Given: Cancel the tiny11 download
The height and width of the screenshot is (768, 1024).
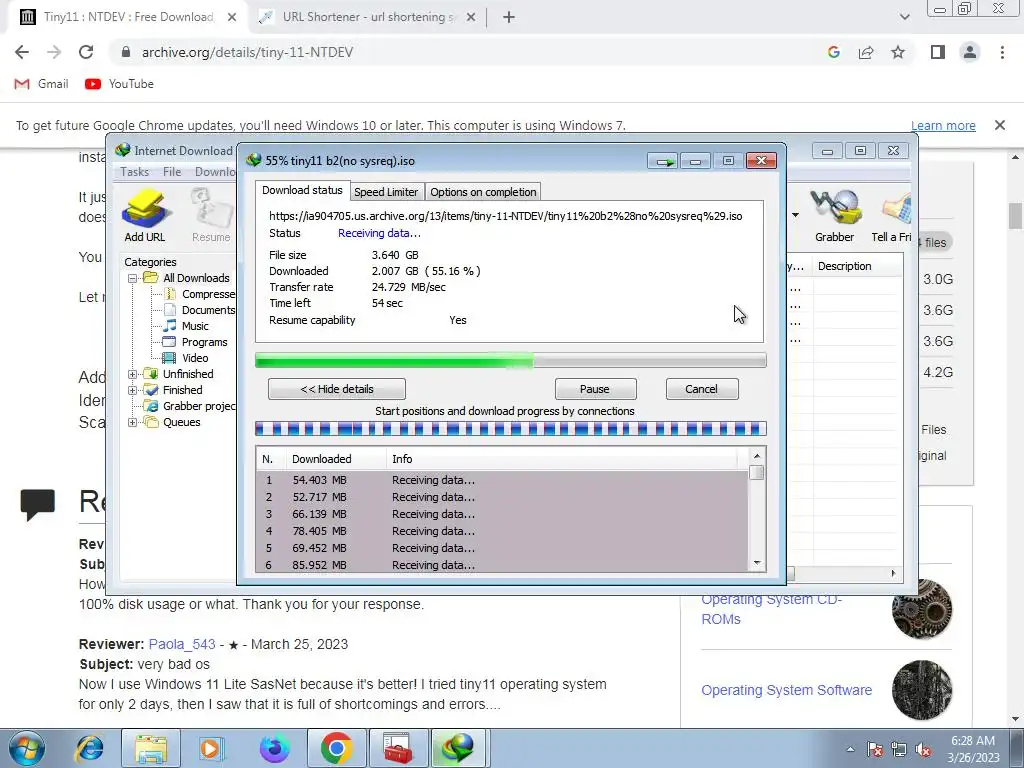Looking at the screenshot, I should (701, 389).
